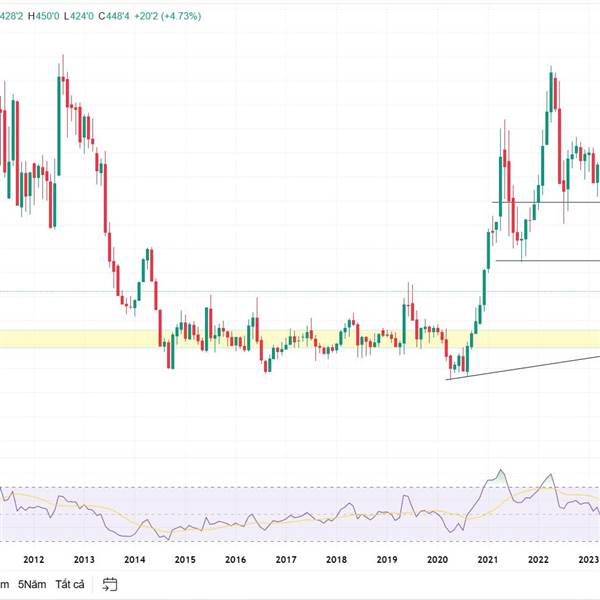Select the 5Năm time range

click(32, 584)
